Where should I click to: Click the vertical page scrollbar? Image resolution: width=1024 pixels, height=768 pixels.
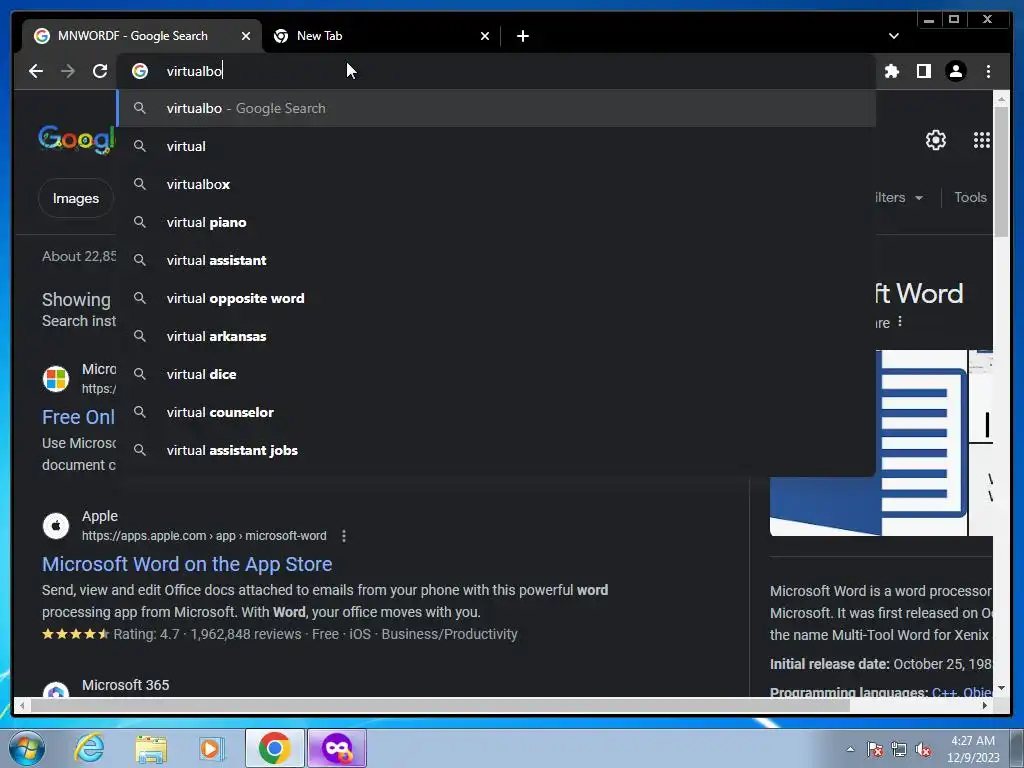point(1001,172)
